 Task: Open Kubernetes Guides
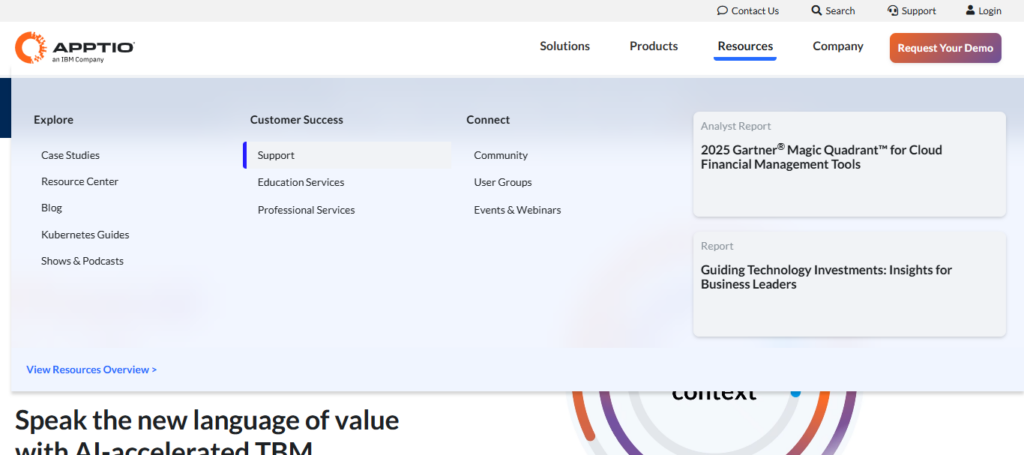click(x=85, y=234)
